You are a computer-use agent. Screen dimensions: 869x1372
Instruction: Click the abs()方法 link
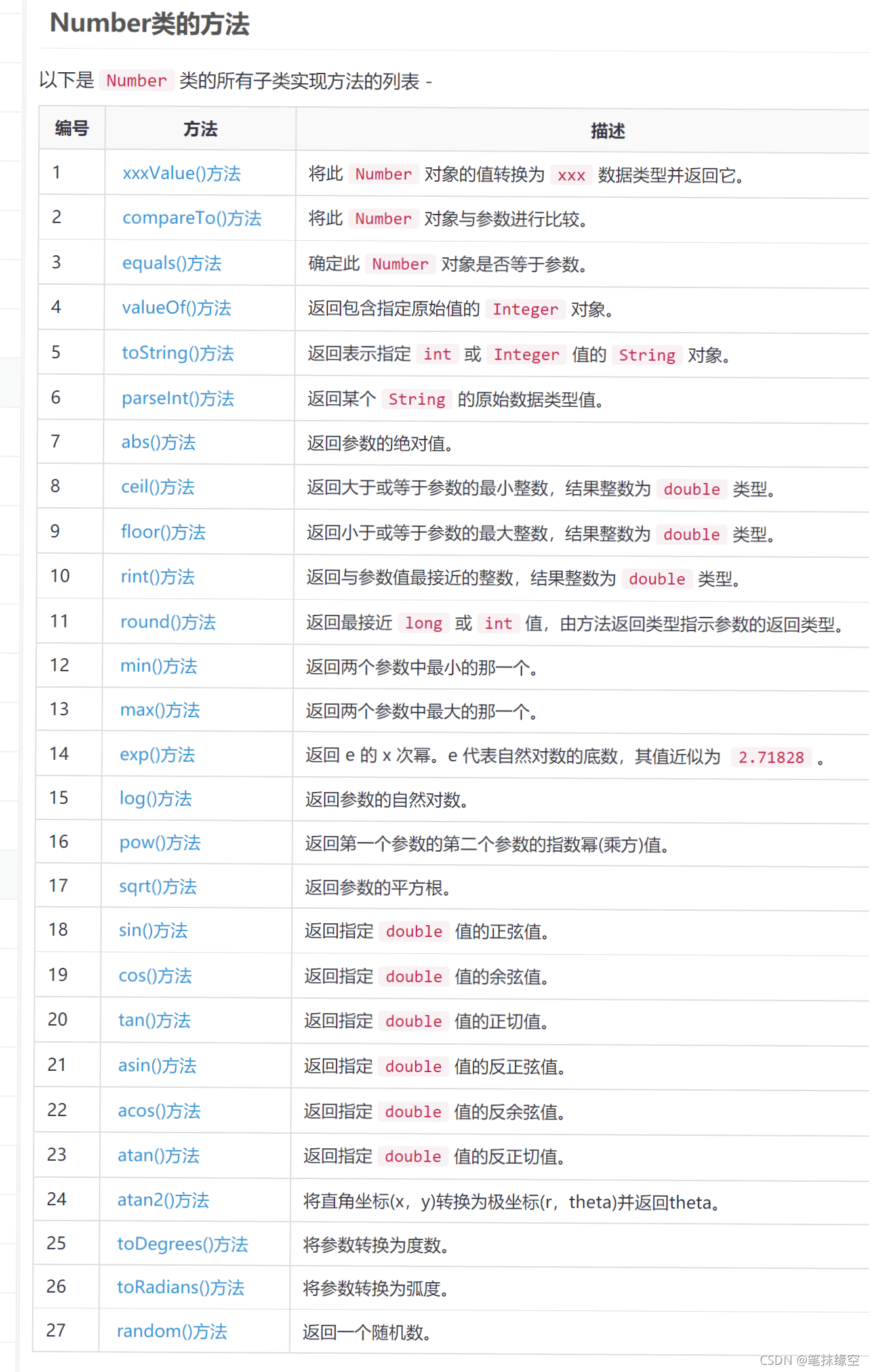click(x=158, y=442)
